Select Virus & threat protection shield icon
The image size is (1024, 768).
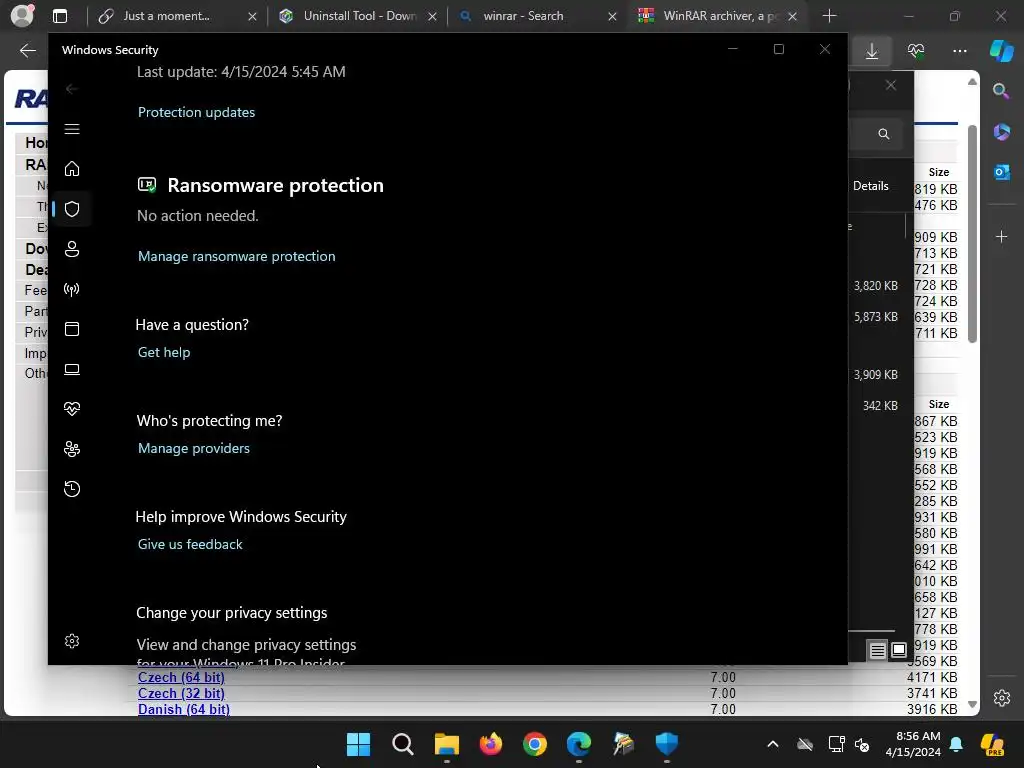pyautogui.click(x=72, y=209)
